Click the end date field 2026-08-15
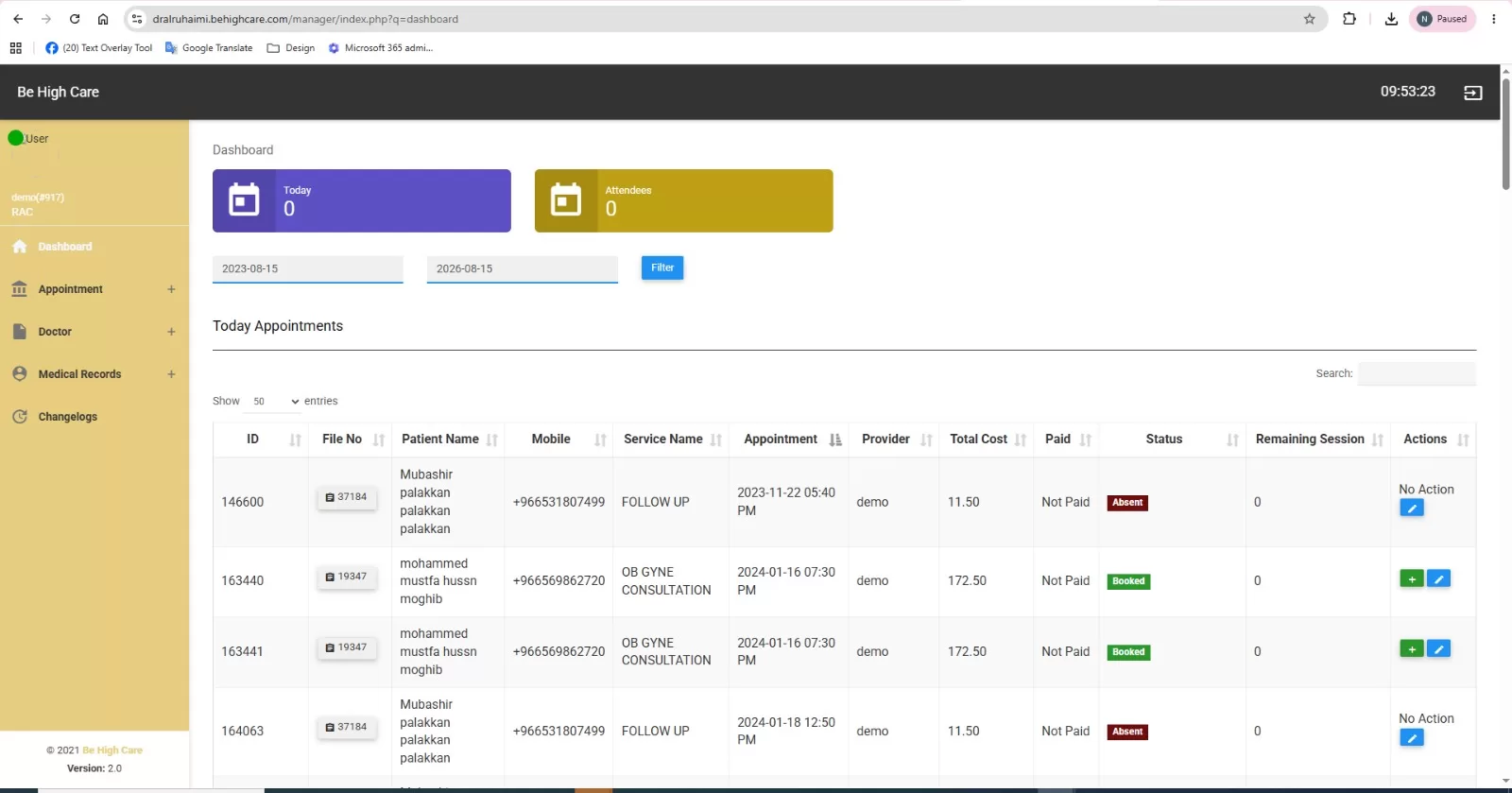Screen dimensions: 1512x793 point(523,269)
